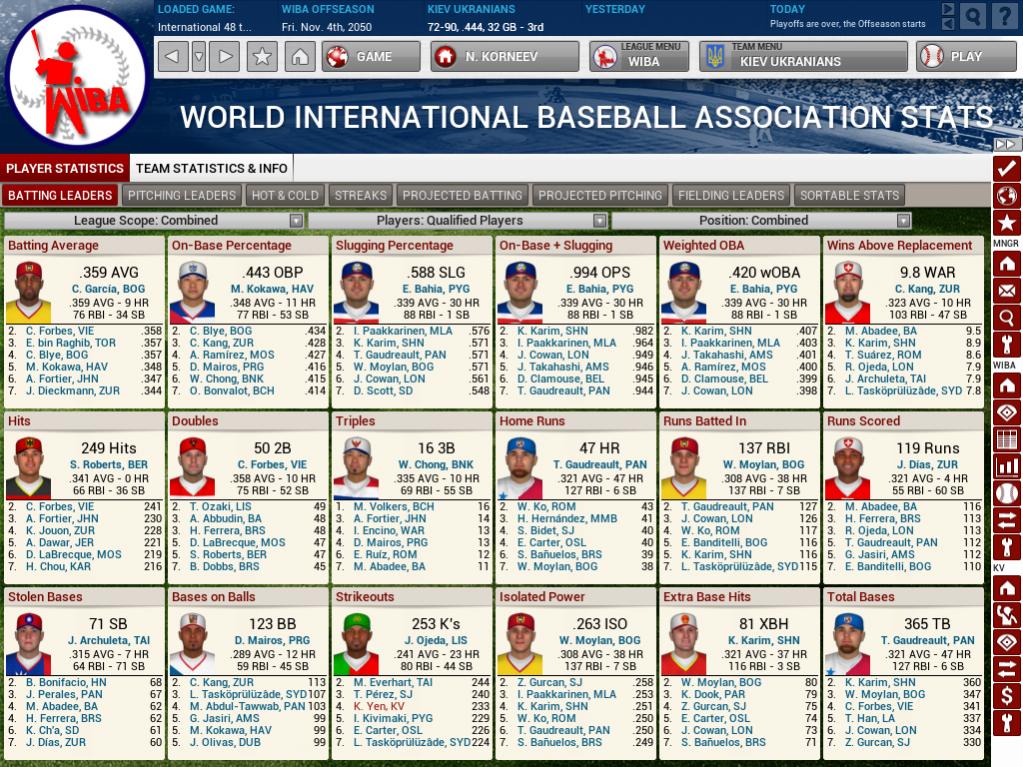Expand the League Scope dropdown
The width and height of the screenshot is (1023, 767).
tap(296, 221)
